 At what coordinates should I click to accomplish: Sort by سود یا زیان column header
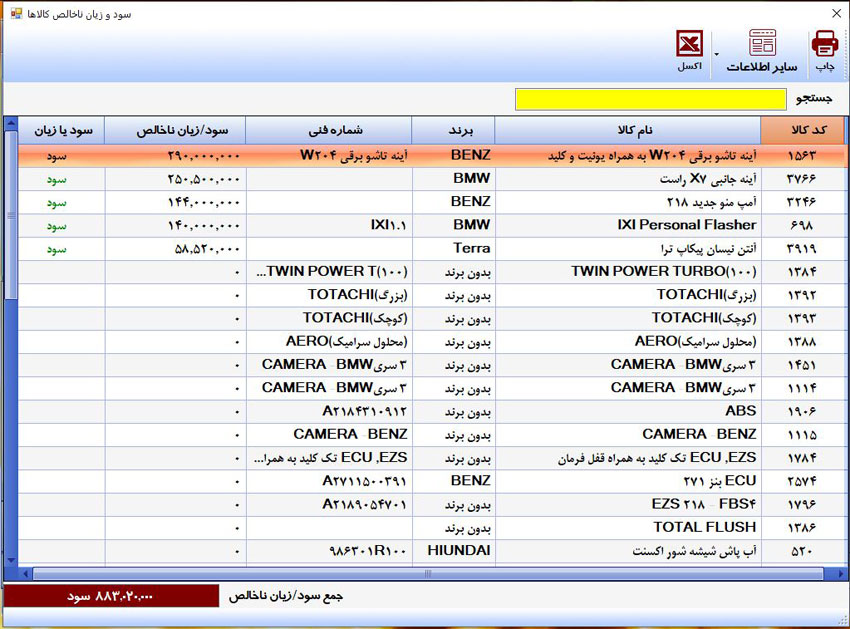[x=62, y=130]
